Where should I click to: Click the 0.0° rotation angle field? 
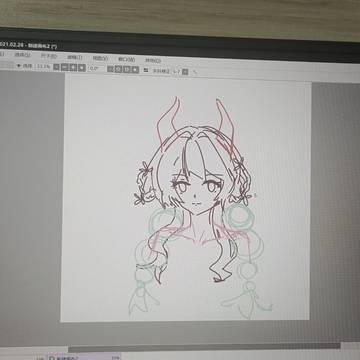[93, 68]
